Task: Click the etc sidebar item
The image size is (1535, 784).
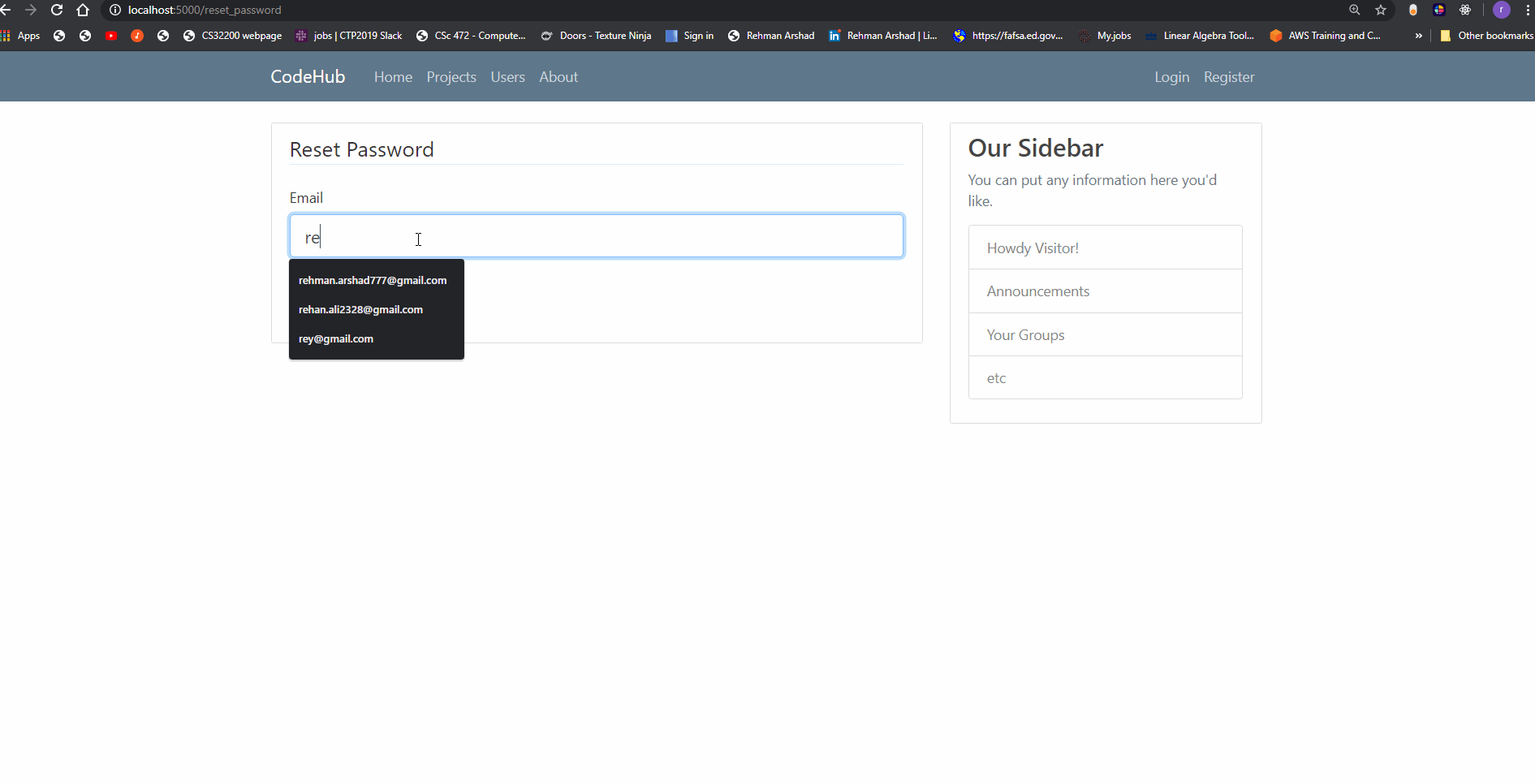Action: pos(1105,377)
